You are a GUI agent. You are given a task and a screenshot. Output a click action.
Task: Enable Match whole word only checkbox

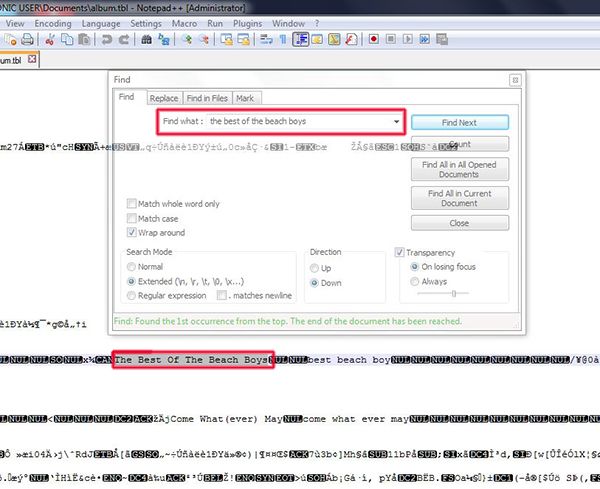tap(132, 203)
